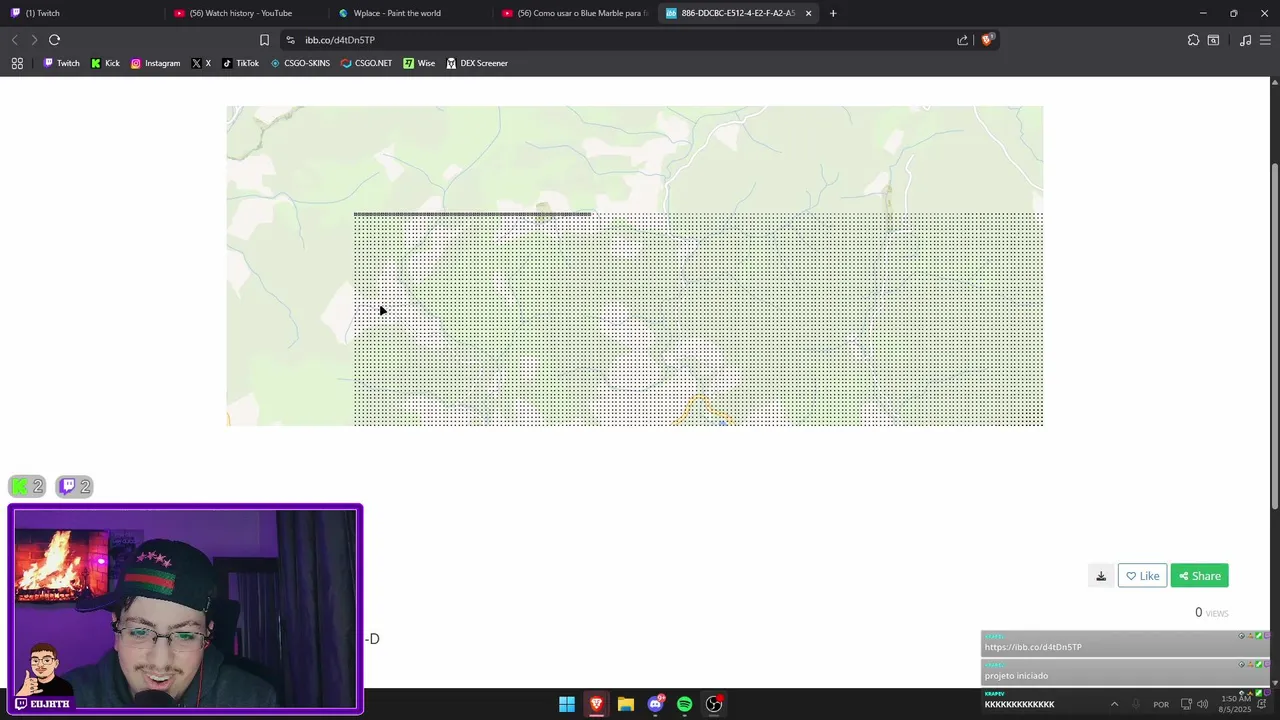
Task: Click the green Share button
Action: click(1199, 576)
